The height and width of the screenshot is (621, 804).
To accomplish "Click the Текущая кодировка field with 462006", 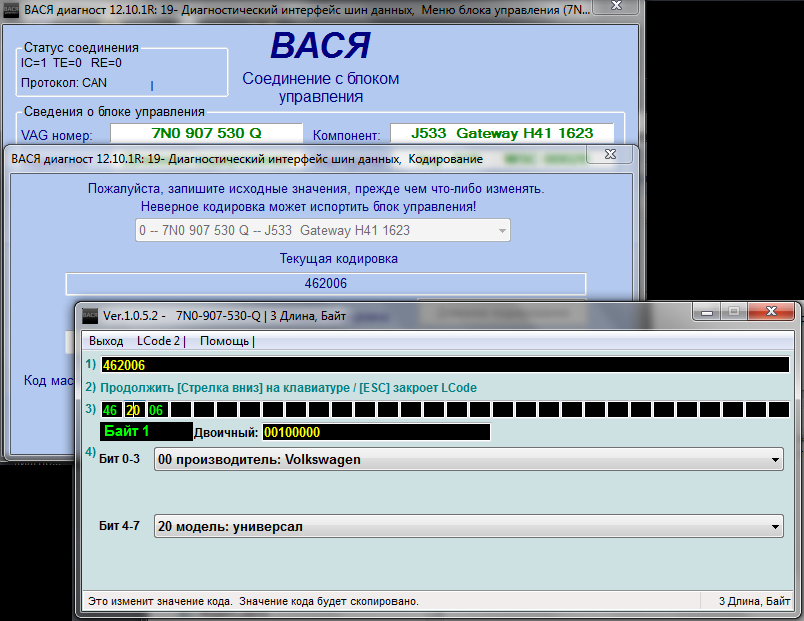I will point(326,283).
